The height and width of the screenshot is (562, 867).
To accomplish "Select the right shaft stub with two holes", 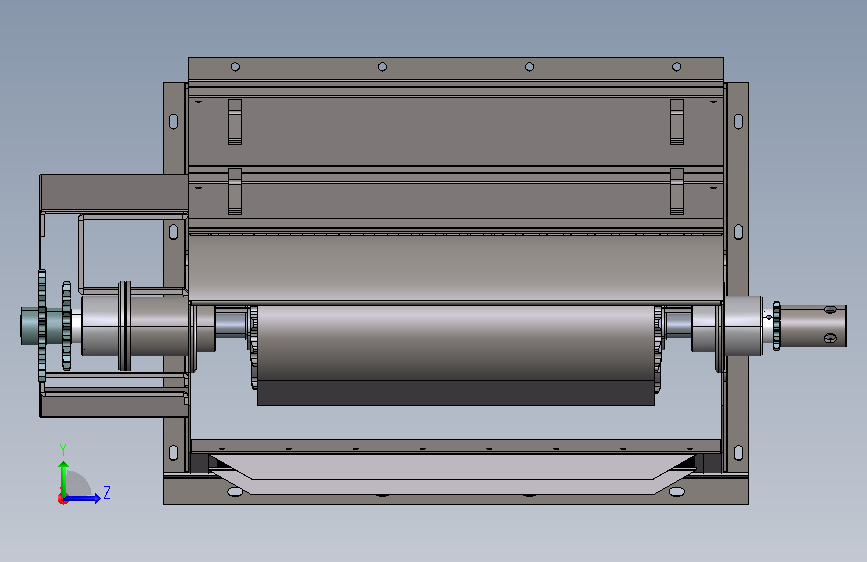I will 813,326.
